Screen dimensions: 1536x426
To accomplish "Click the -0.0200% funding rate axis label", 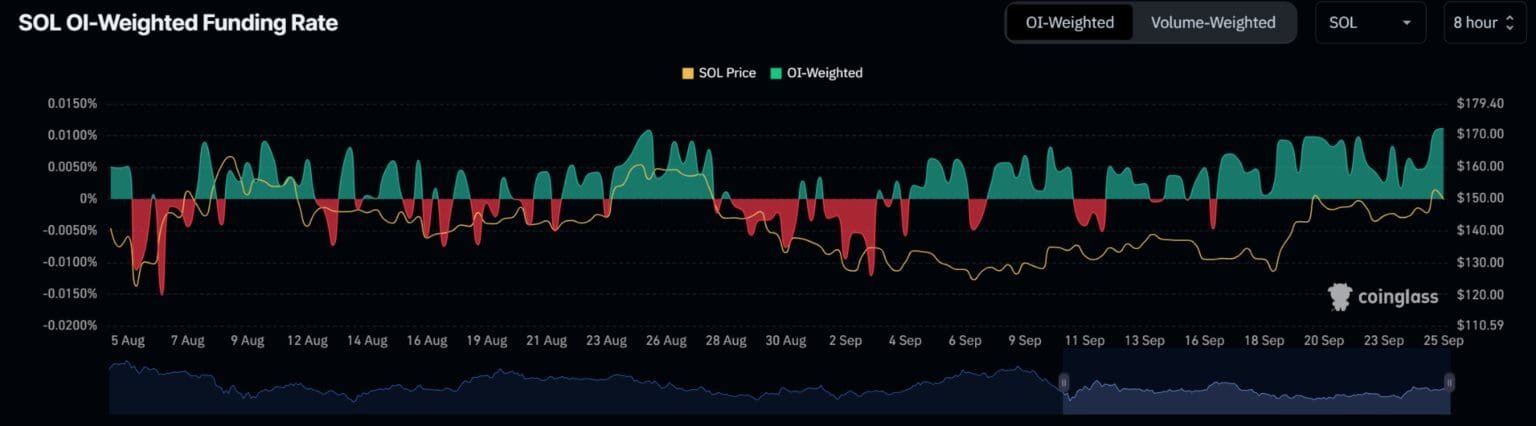I will (x=70, y=325).
